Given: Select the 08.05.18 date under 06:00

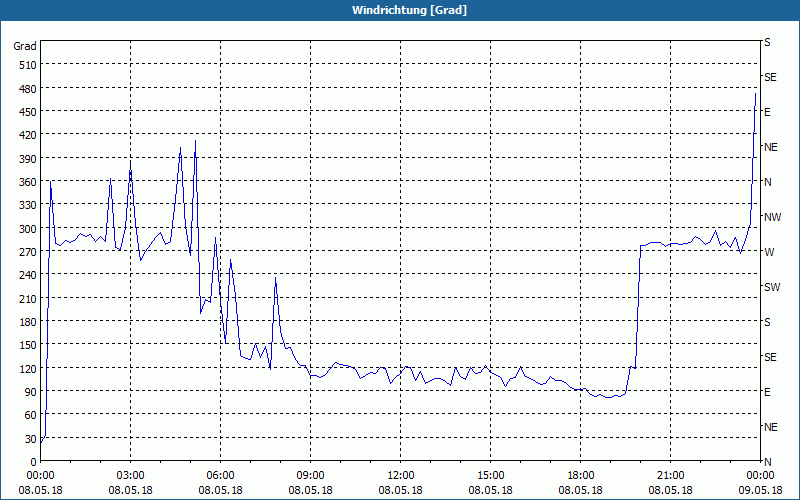Looking at the screenshot, I should click(x=220, y=490).
